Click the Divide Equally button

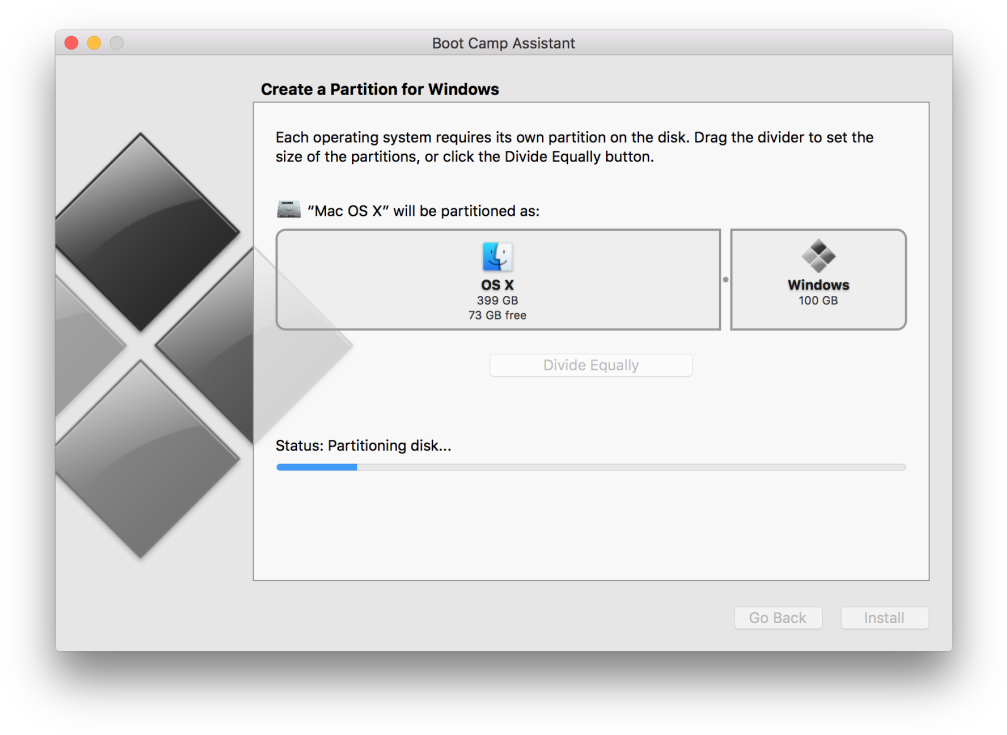pos(590,365)
